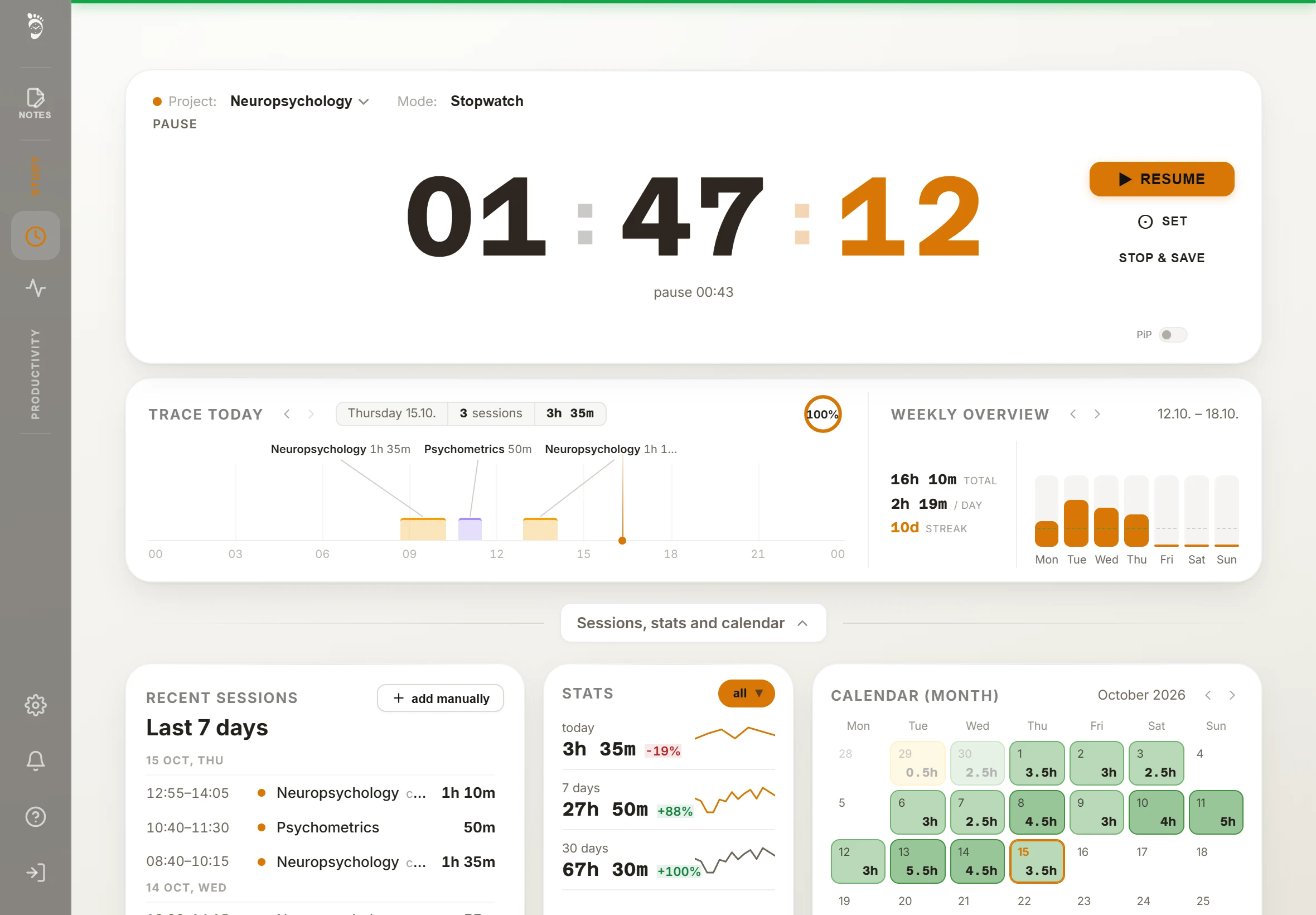Image resolution: width=1316 pixels, height=915 pixels.
Task: Click the Tue bar in weekly chart
Action: coord(1076,523)
